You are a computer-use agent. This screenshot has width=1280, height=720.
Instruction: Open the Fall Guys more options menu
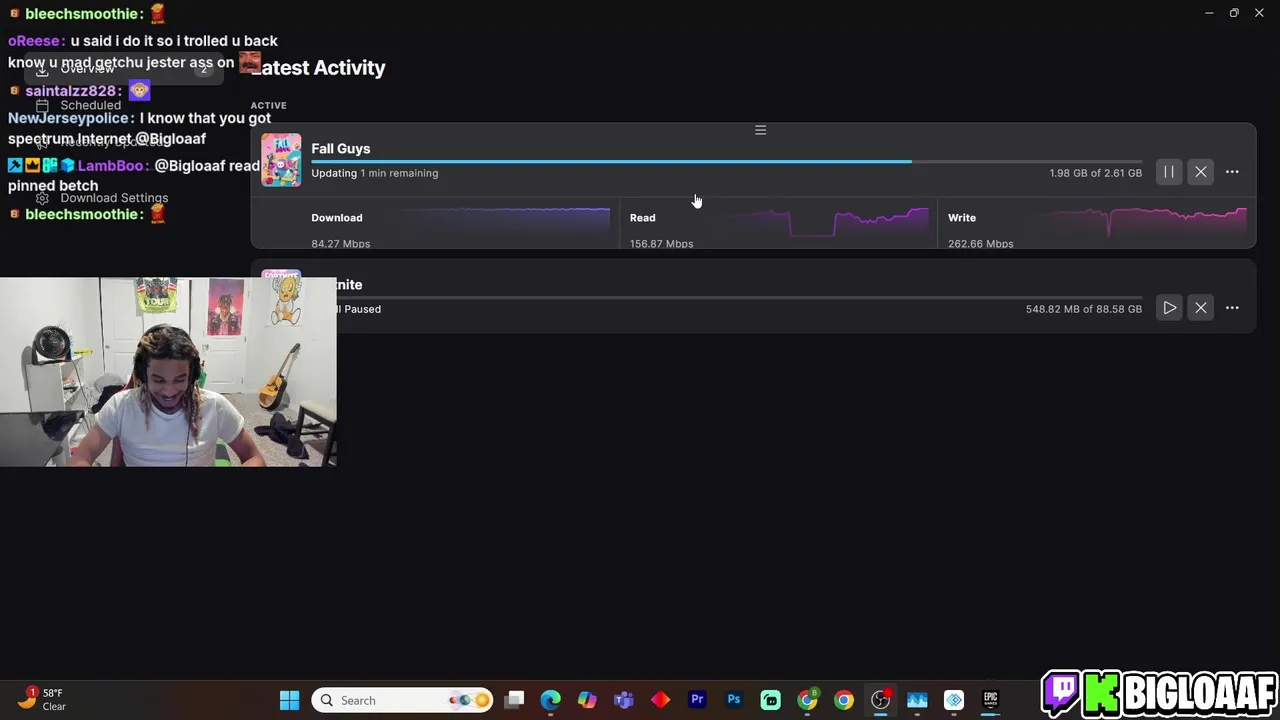click(1232, 172)
